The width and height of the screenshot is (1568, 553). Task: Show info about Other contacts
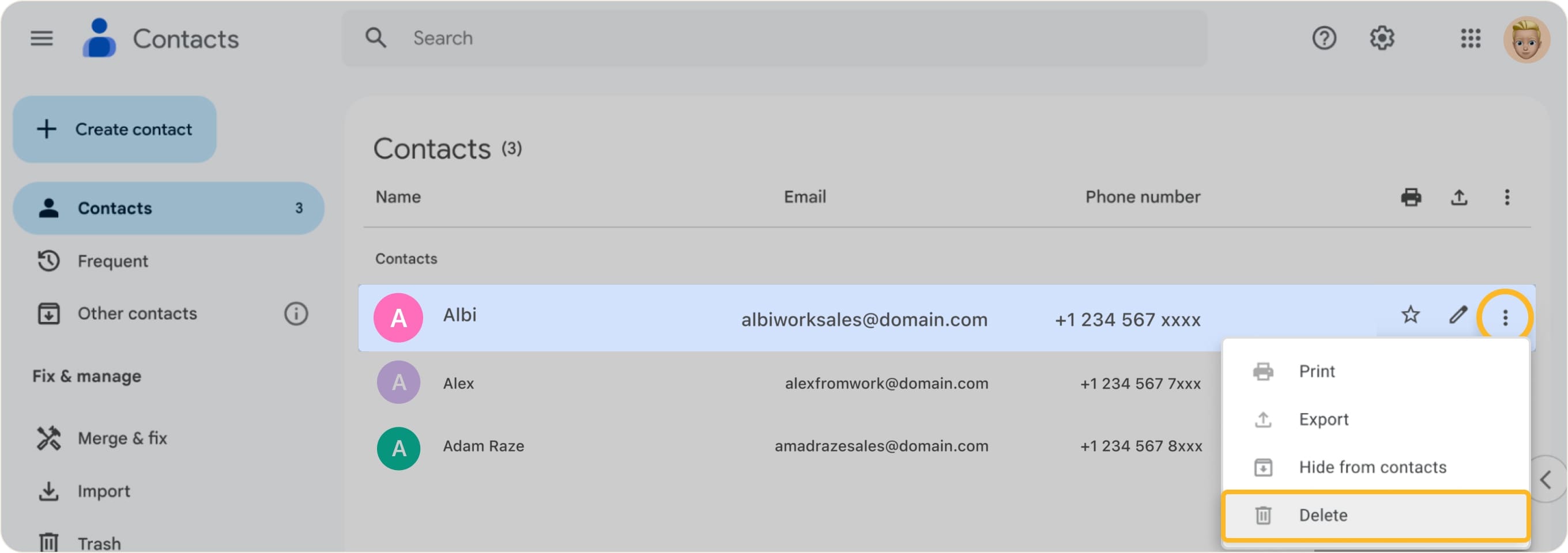coord(295,313)
